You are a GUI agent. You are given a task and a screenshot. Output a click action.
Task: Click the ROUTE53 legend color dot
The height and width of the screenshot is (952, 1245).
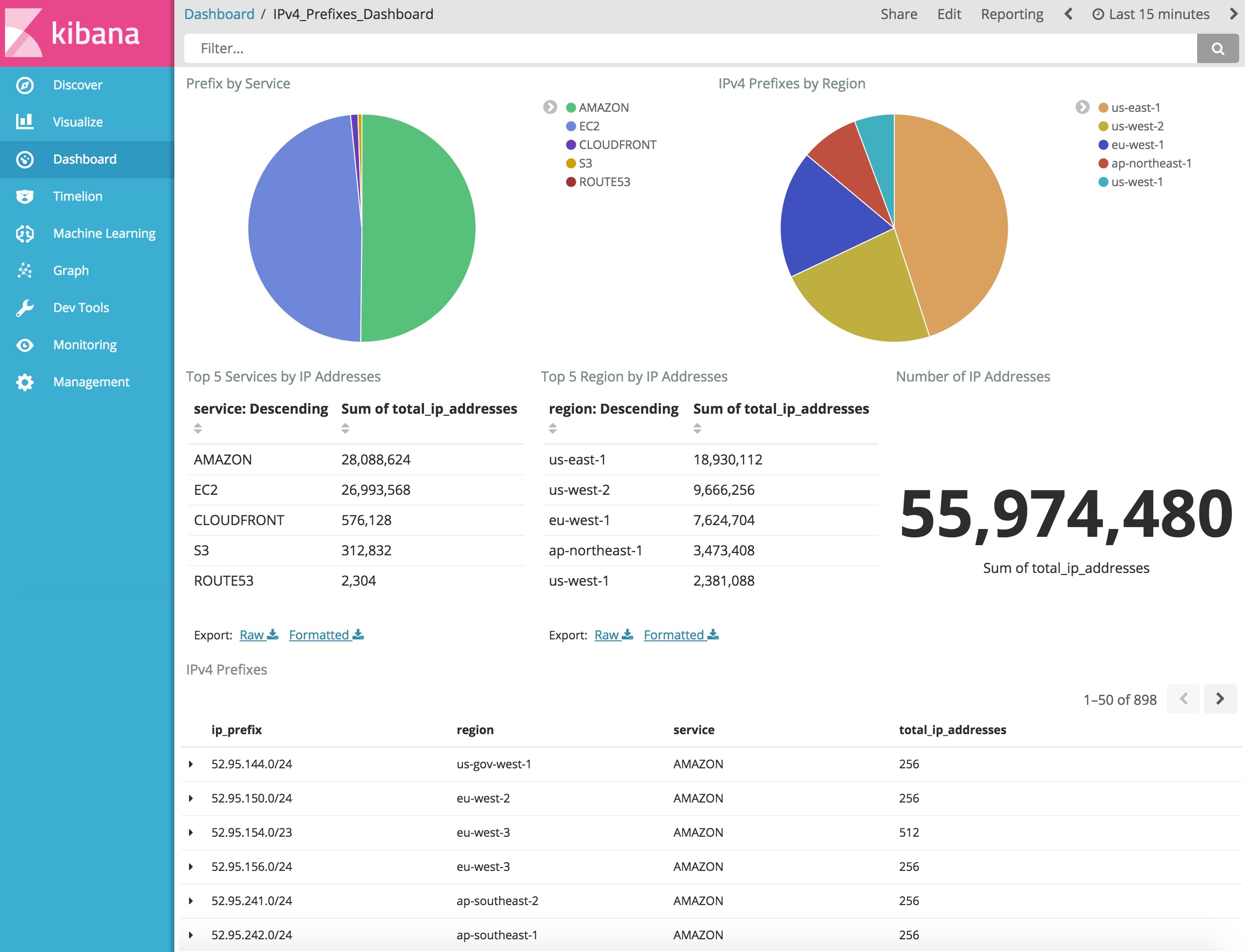click(x=570, y=182)
